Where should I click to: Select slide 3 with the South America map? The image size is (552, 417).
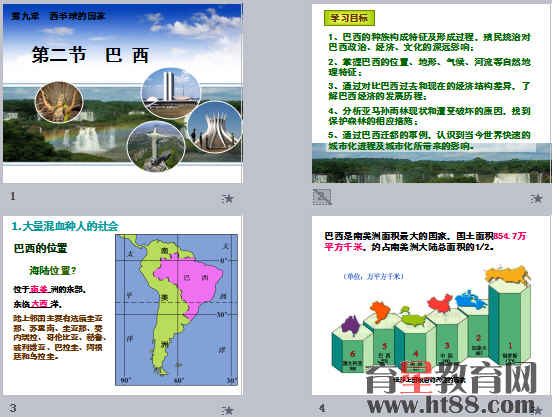(123, 305)
